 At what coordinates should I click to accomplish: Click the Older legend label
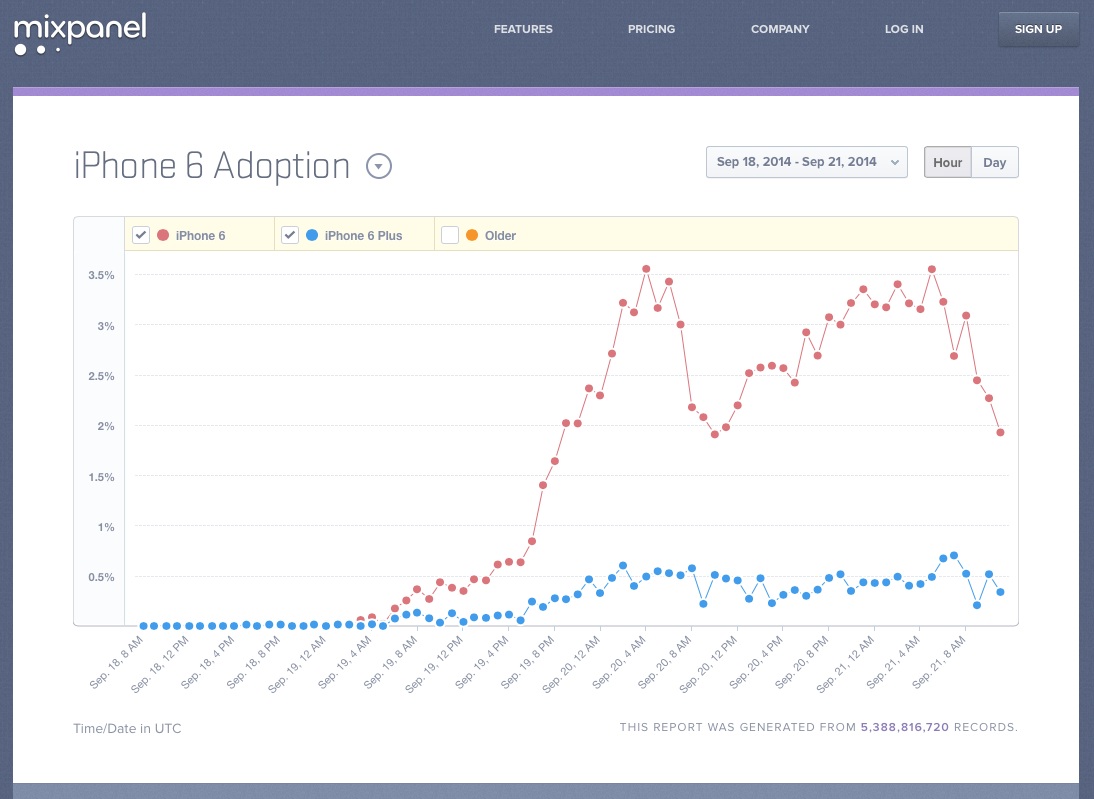coord(500,236)
